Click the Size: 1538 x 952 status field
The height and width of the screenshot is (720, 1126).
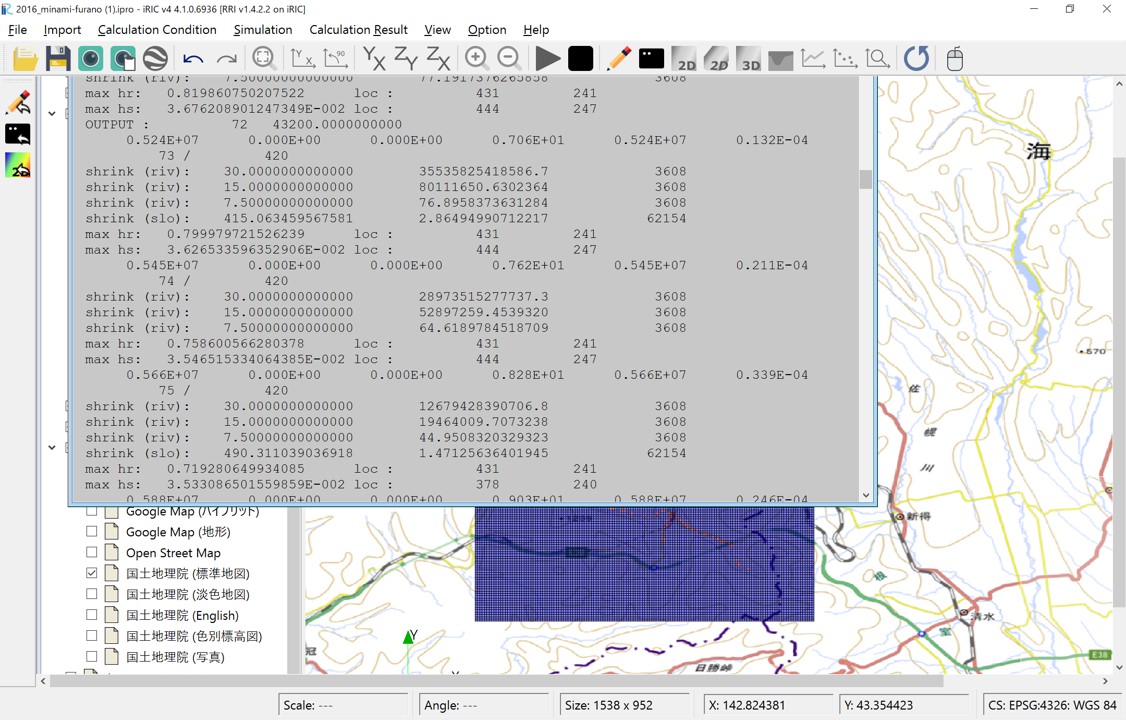[624, 705]
